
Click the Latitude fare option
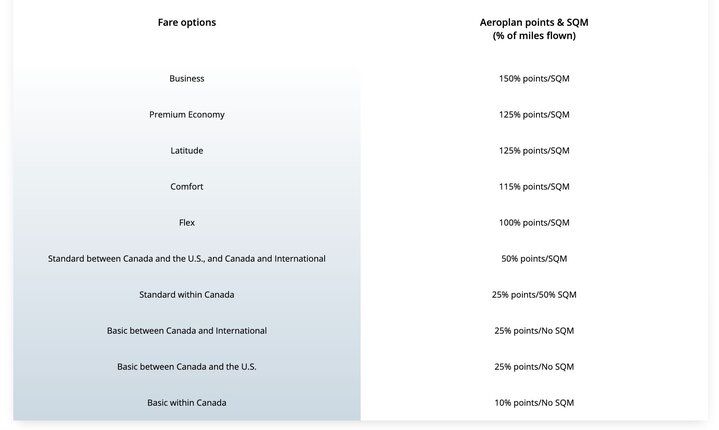[x=187, y=150]
